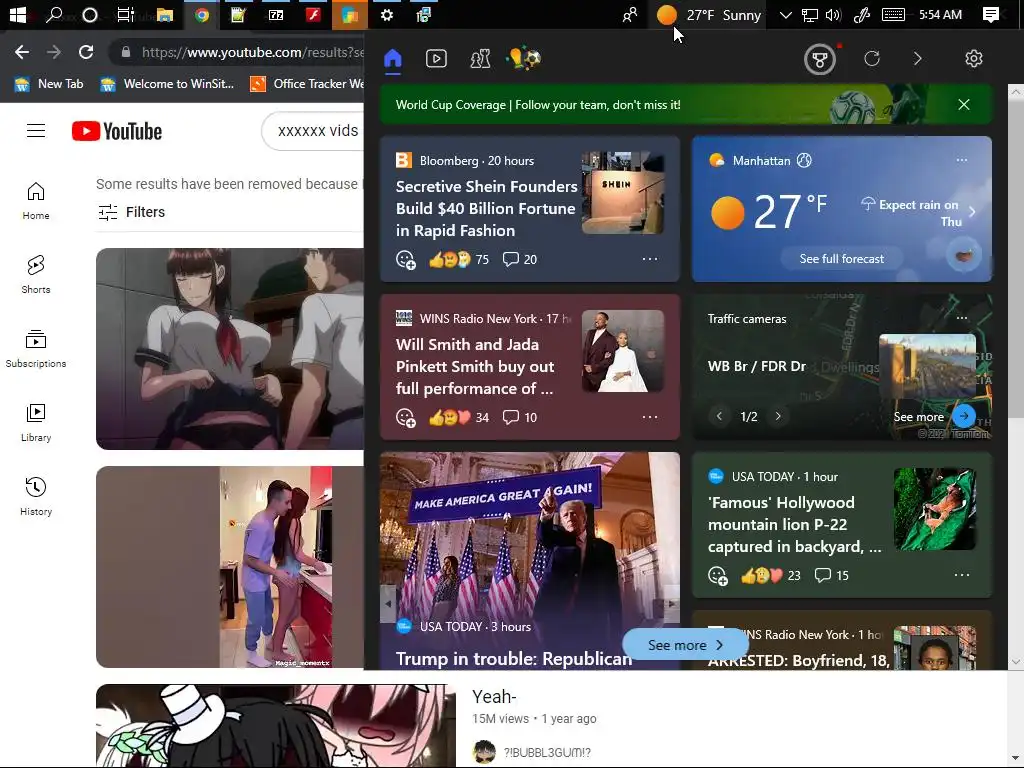React to the Shein article with emoji
The image size is (1024, 768).
(406, 260)
